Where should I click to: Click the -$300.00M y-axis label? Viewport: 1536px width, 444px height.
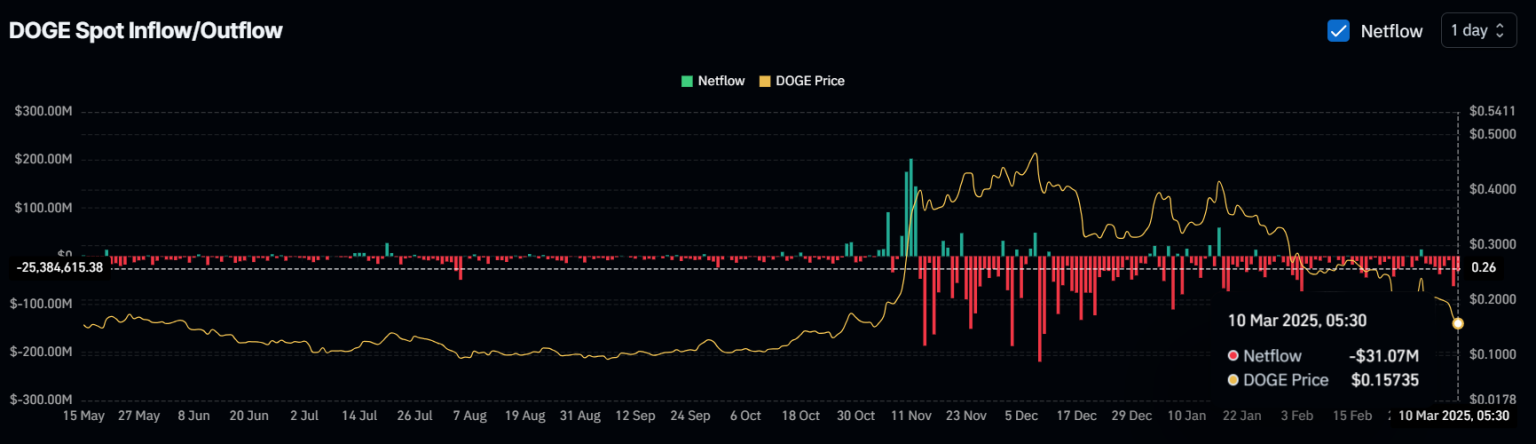click(x=42, y=400)
